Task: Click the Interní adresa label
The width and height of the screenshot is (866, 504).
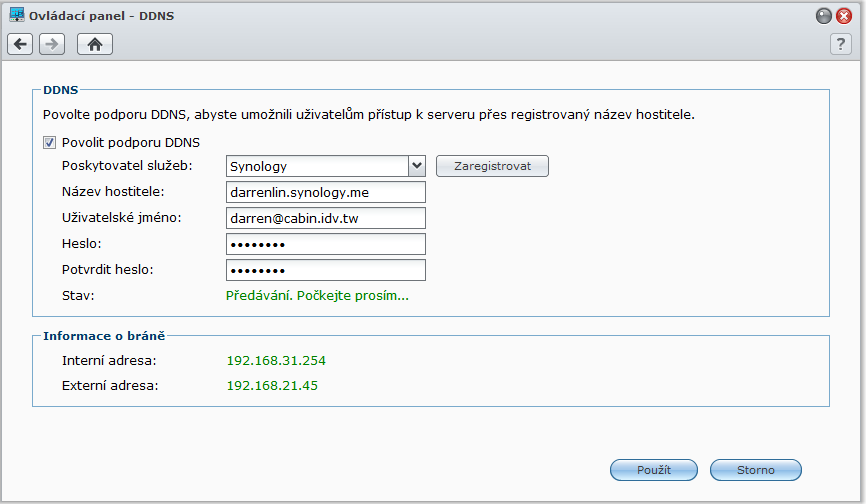Action: (x=109, y=360)
